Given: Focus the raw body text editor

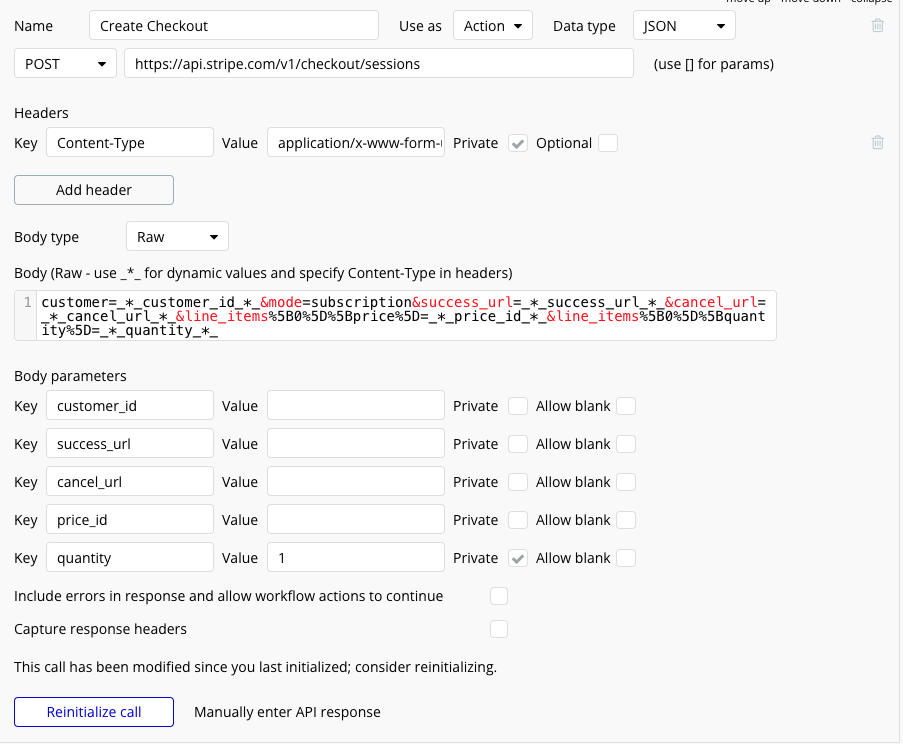Looking at the screenshot, I should 400,316.
